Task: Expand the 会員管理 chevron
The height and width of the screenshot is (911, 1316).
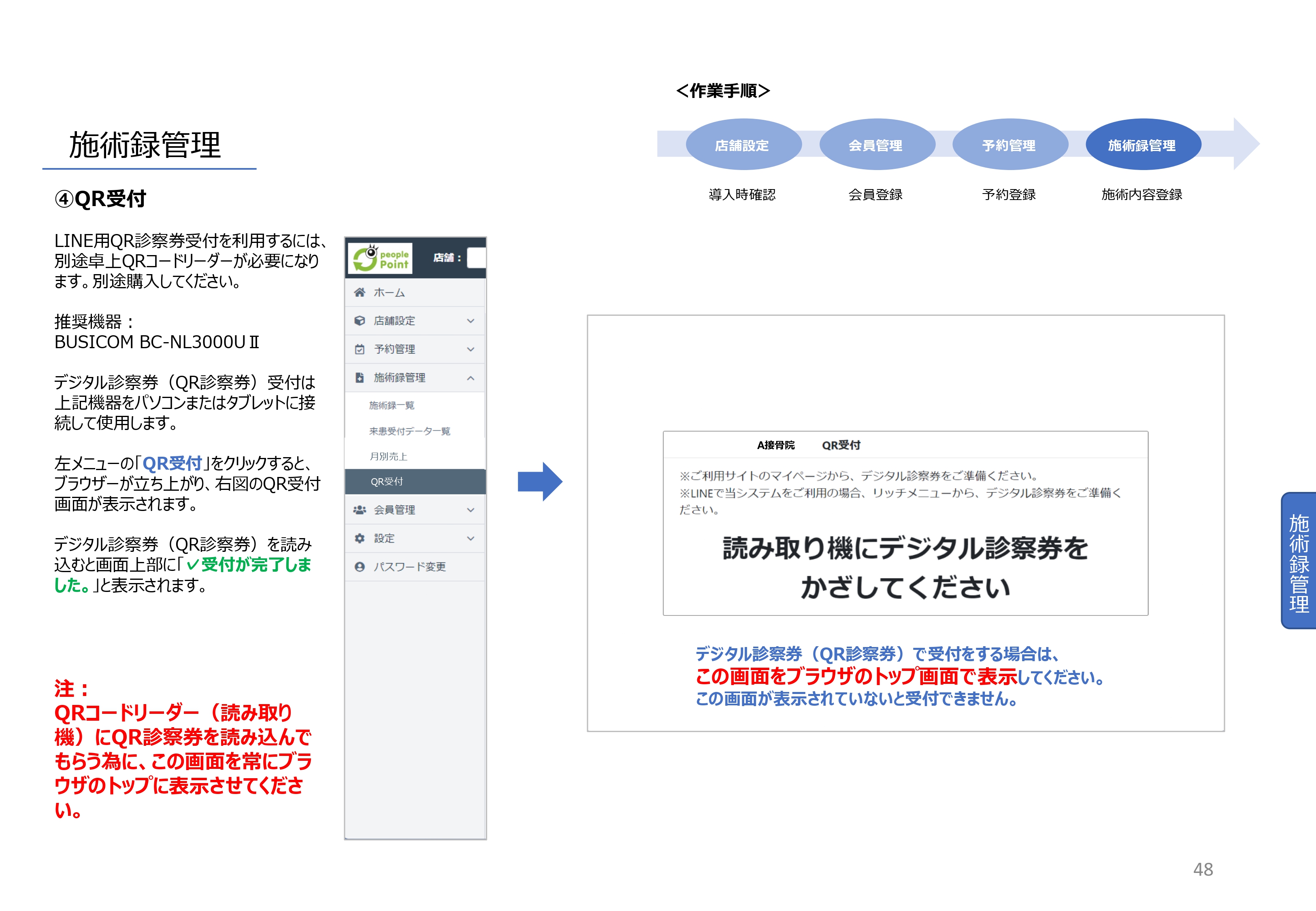Action: click(x=470, y=510)
